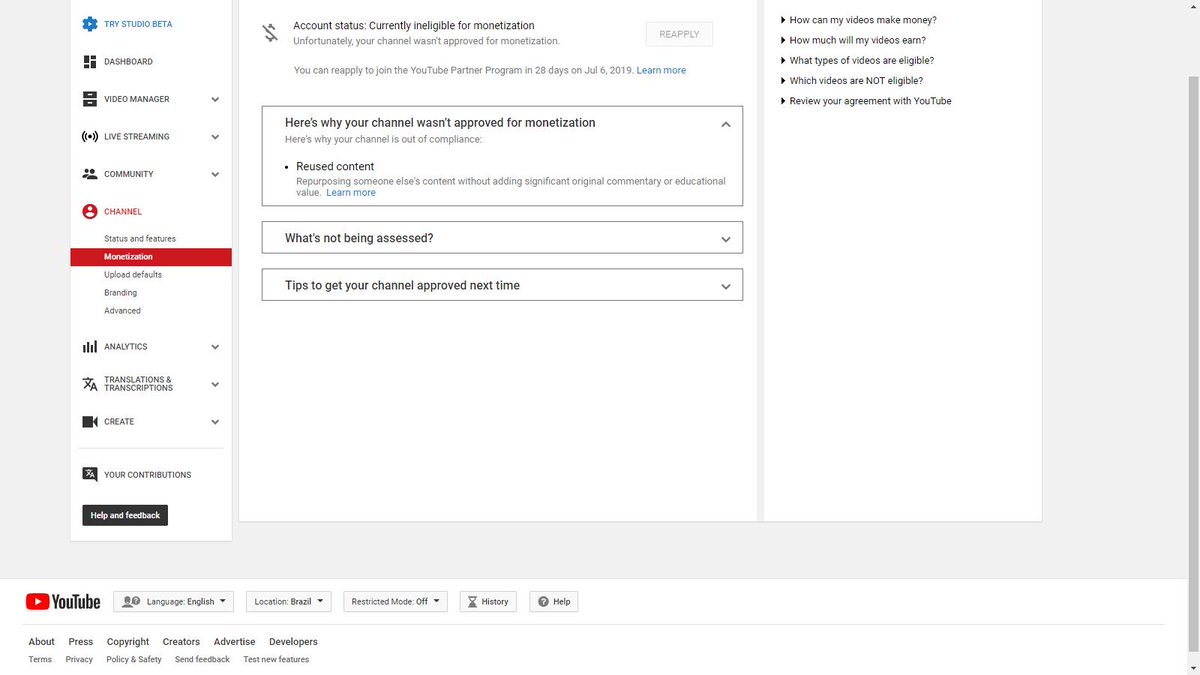Screen dimensions: 1200x675
Task: Expand 'What types of videos are eligible?'
Action: (x=857, y=60)
